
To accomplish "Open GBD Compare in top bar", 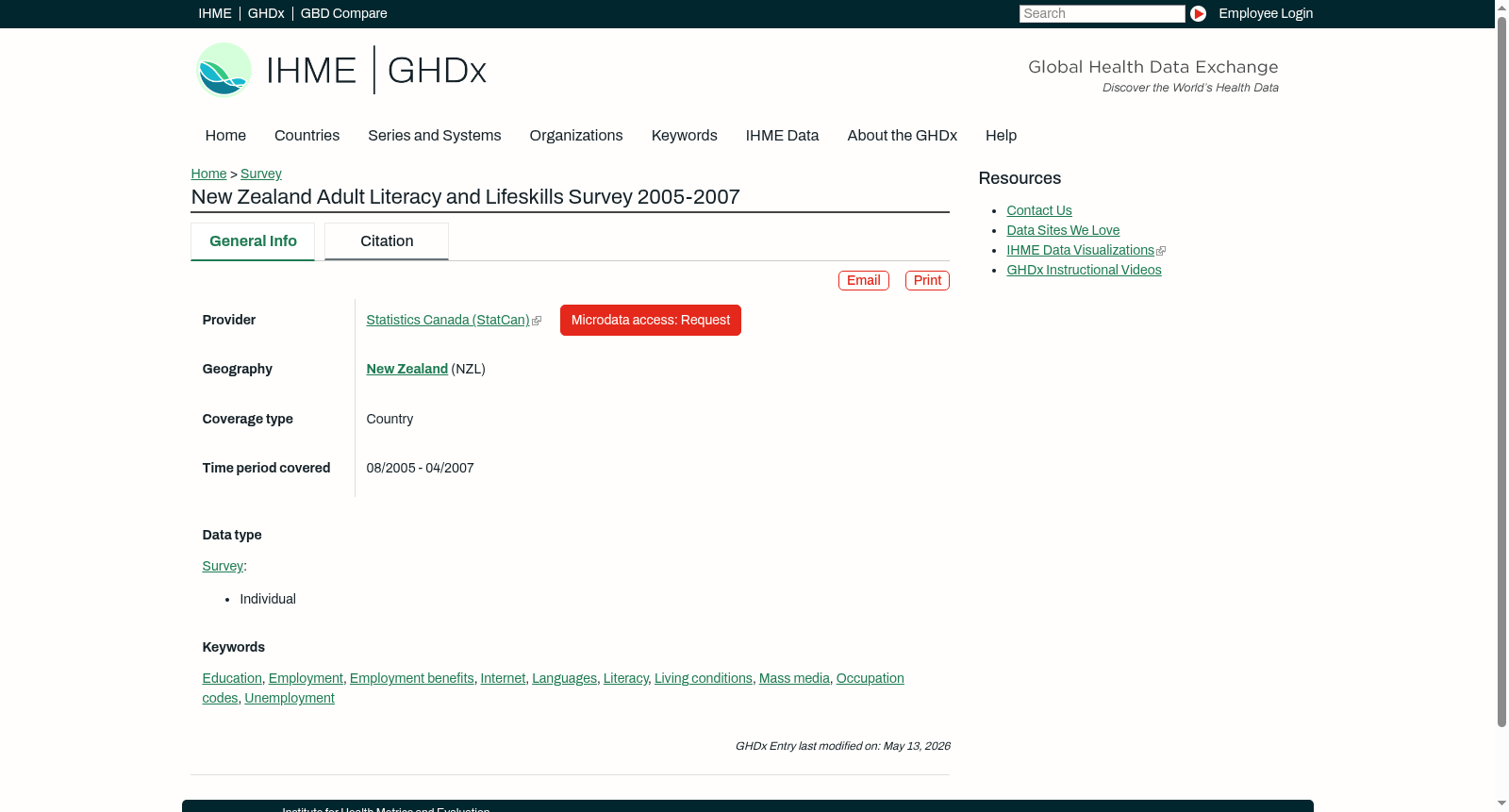I will tap(343, 13).
